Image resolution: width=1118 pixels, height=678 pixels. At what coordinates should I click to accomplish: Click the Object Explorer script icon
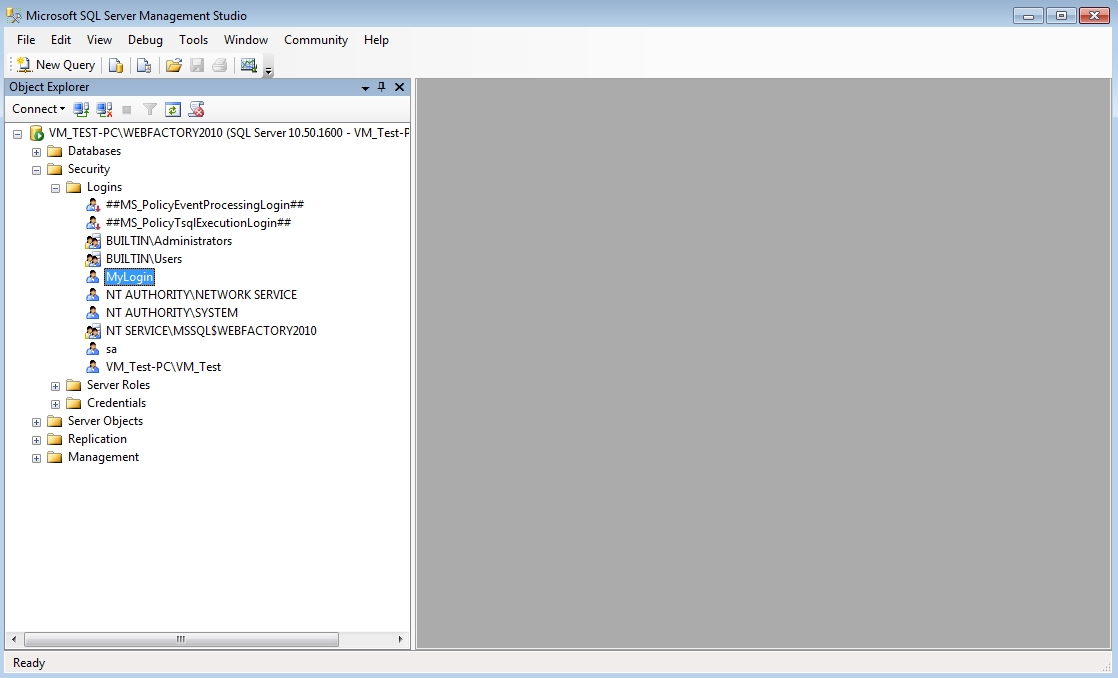pyautogui.click(x=196, y=108)
